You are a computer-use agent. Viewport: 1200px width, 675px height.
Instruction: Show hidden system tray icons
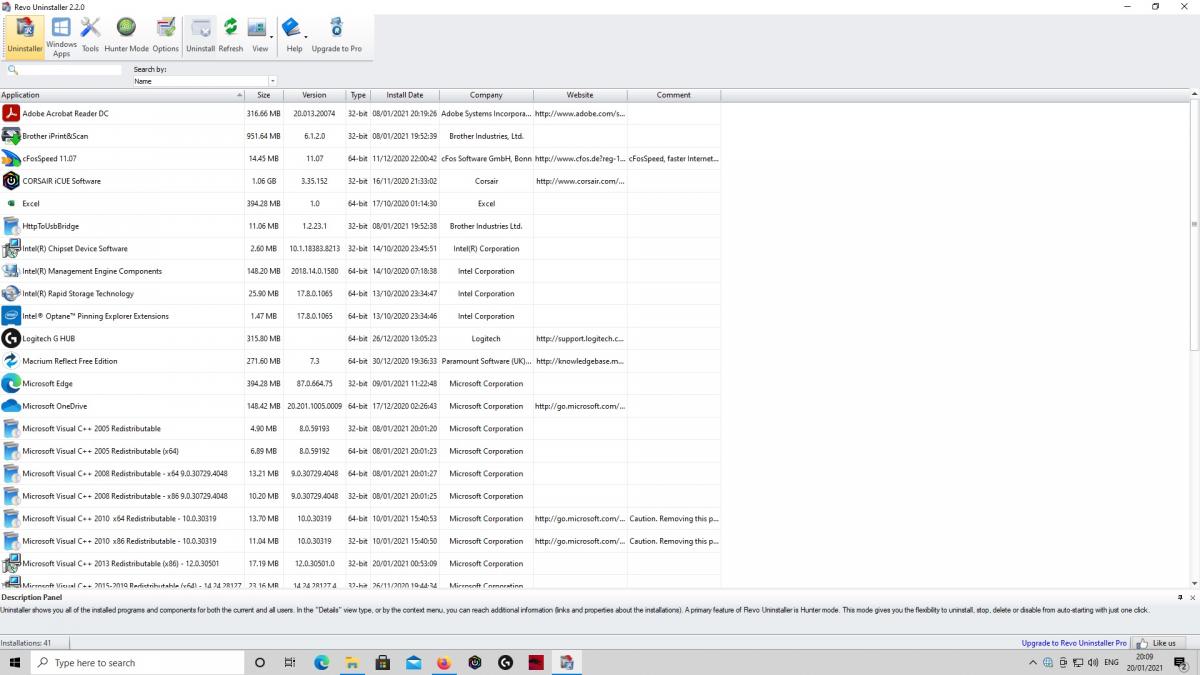pyautogui.click(x=1033, y=662)
